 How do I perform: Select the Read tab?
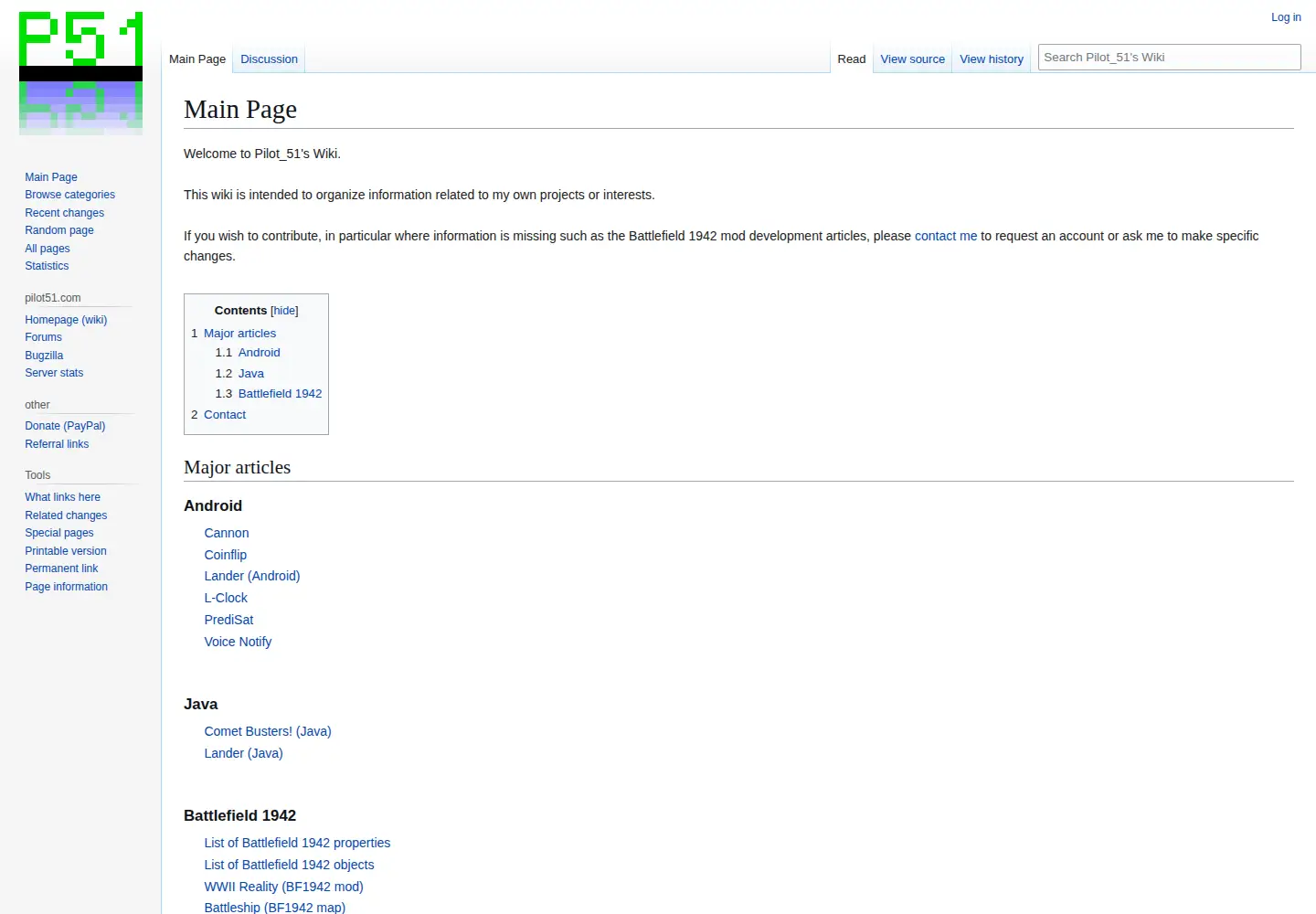(851, 59)
